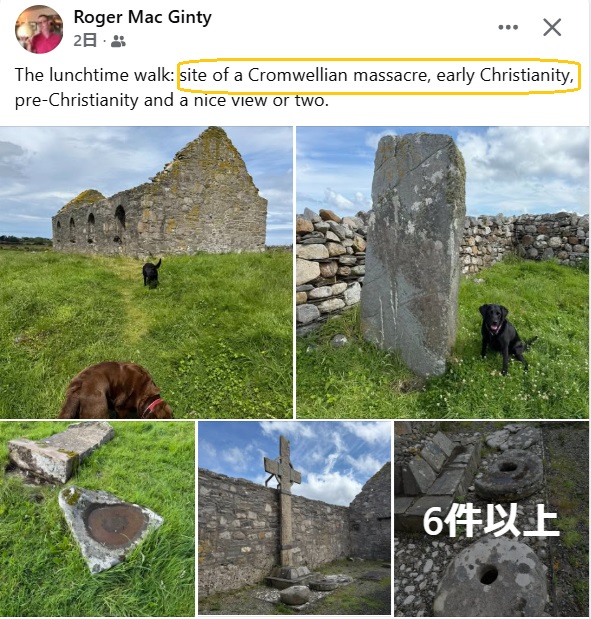Image resolution: width=591 pixels, height=619 pixels.
Task: Click the 2日 post timestamp
Action: pos(85,41)
